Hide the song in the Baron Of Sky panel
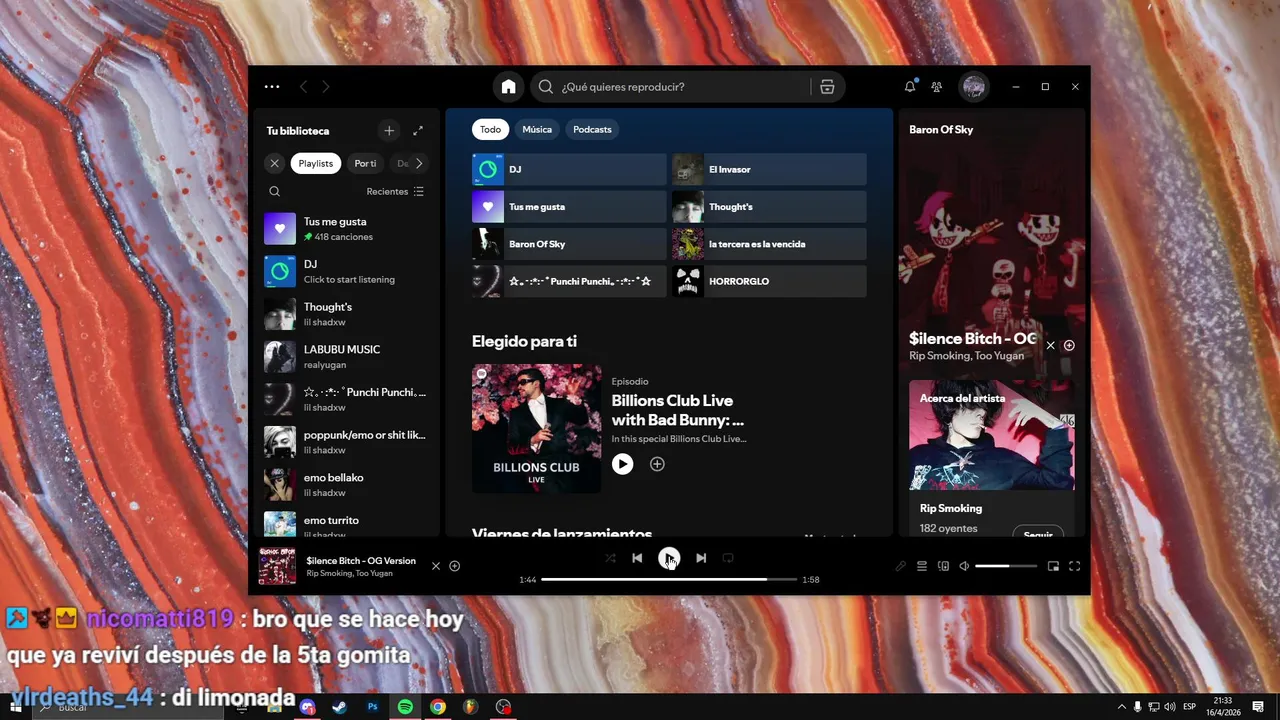The image size is (1280, 720). (1050, 345)
